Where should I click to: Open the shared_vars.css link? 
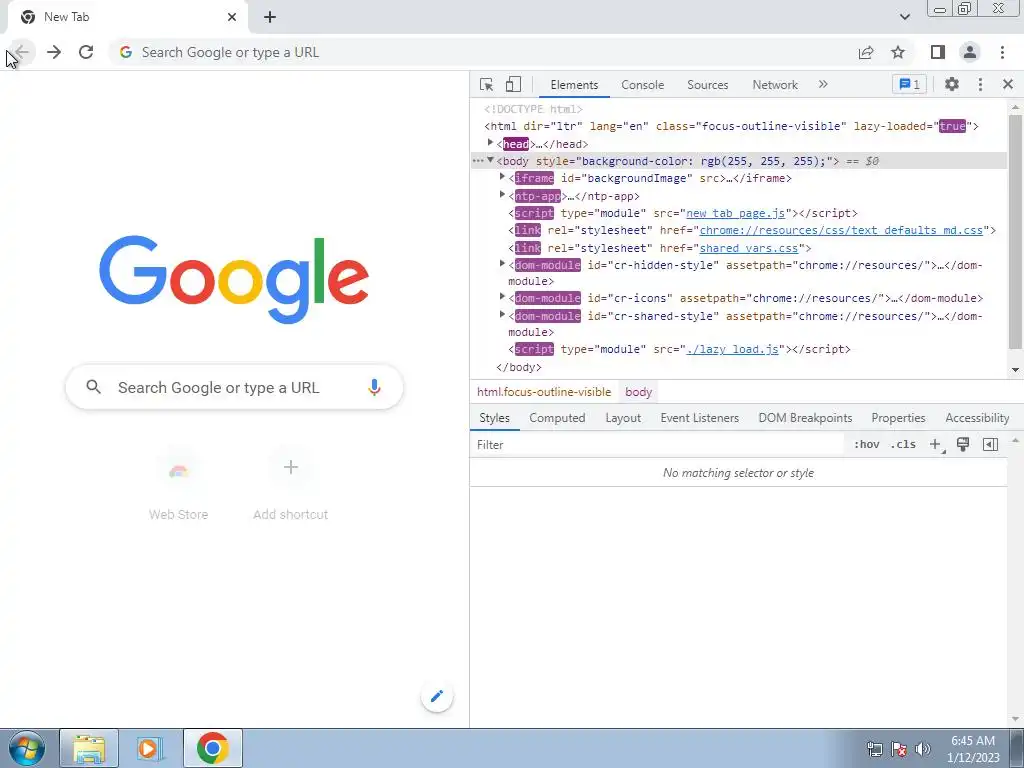tap(748, 248)
